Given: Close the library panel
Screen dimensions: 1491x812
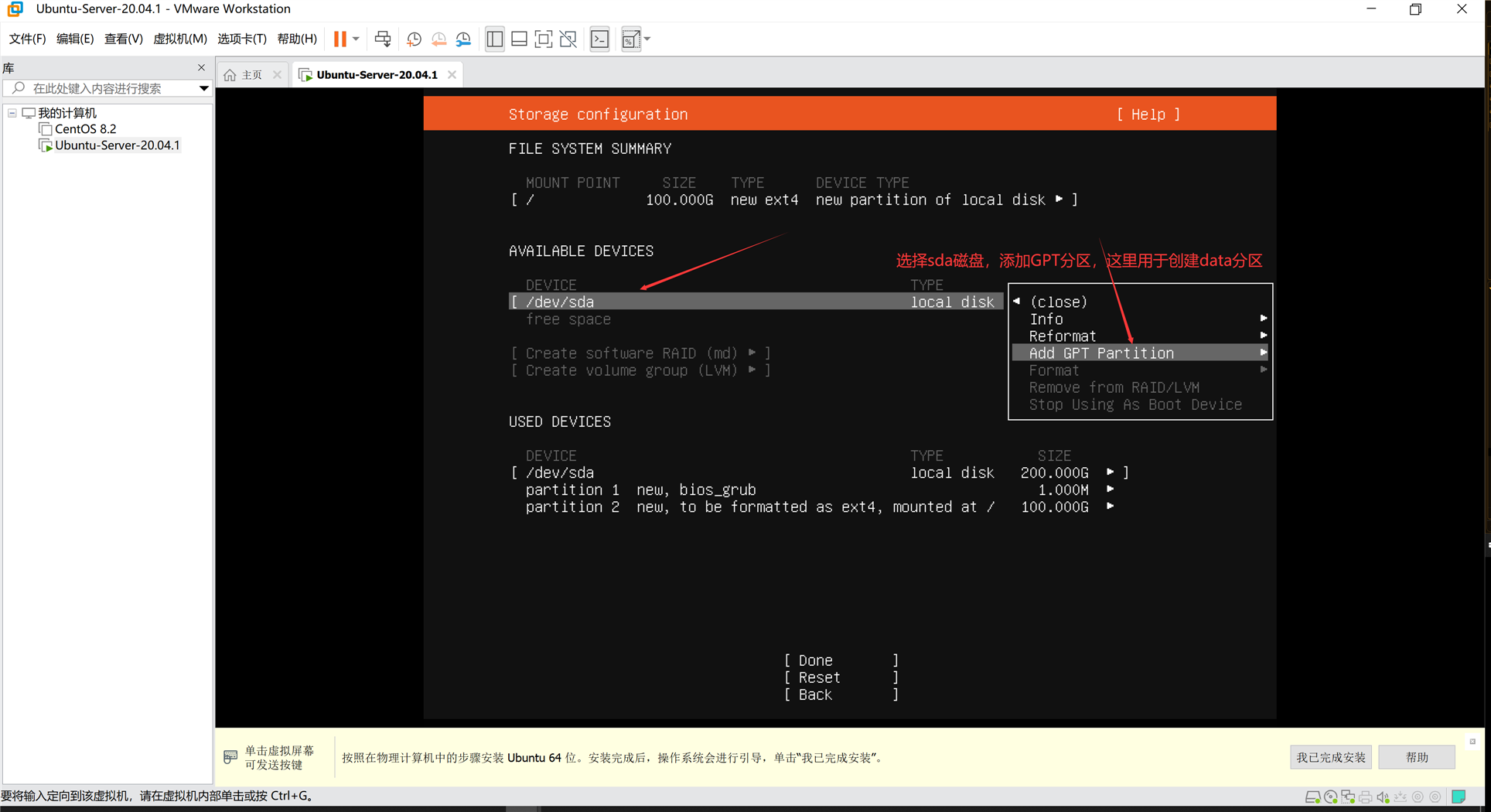Looking at the screenshot, I should pos(202,67).
